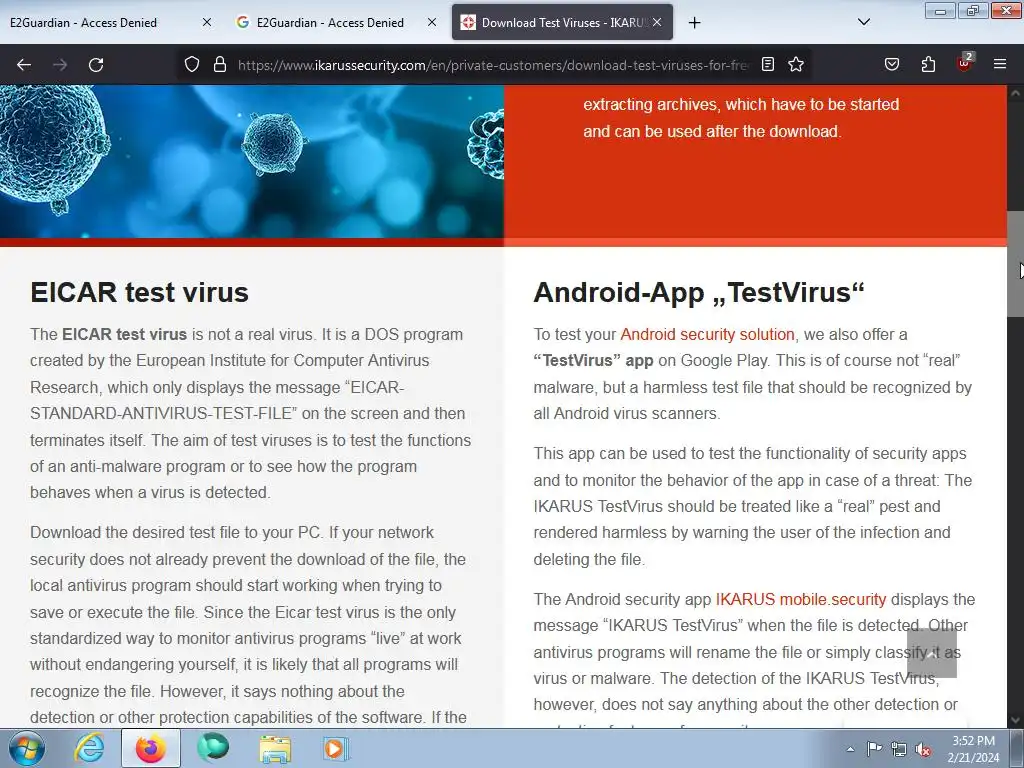The image size is (1024, 768).
Task: Click the muted volume tray icon
Action: point(923,749)
